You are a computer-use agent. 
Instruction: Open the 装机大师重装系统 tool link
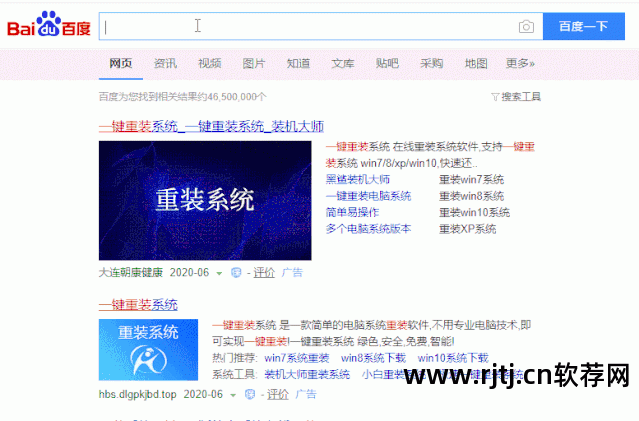307,374
